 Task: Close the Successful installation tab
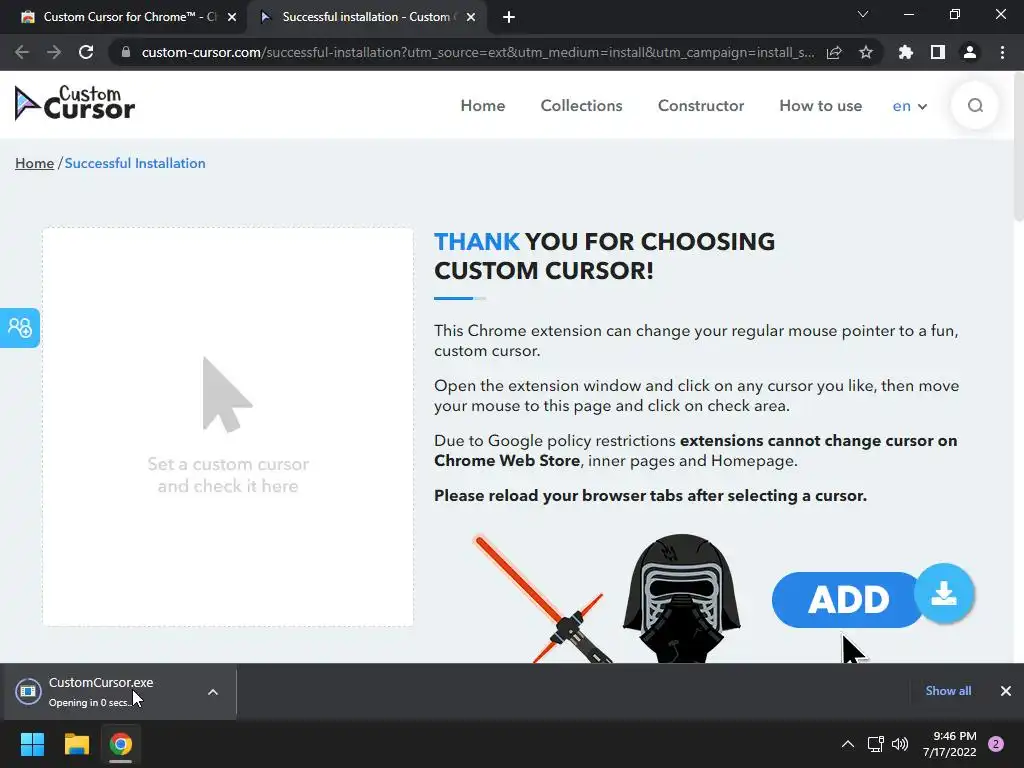click(471, 17)
